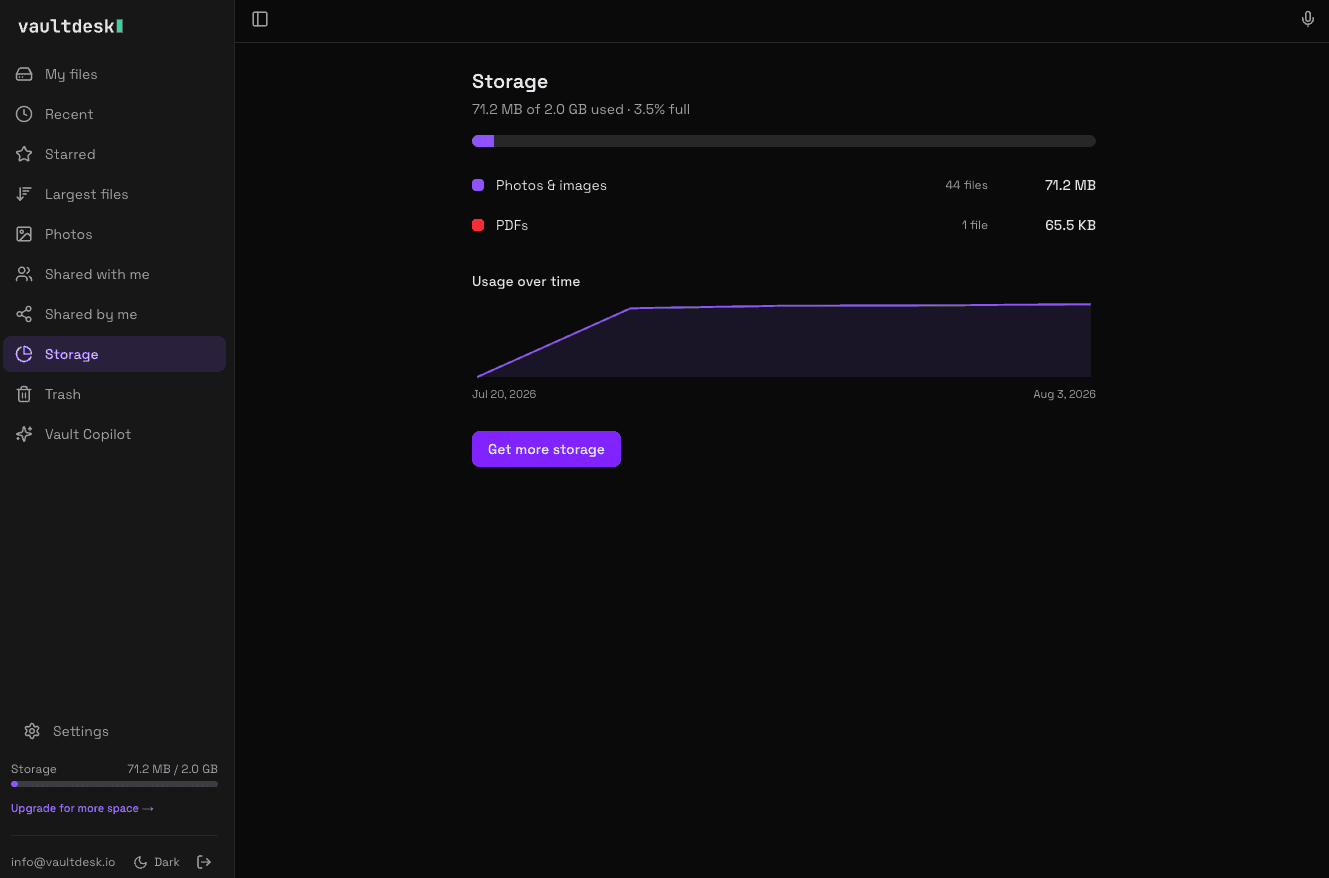The height and width of the screenshot is (878, 1329).
Task: Click the Usage over time chart
Action: (784, 340)
